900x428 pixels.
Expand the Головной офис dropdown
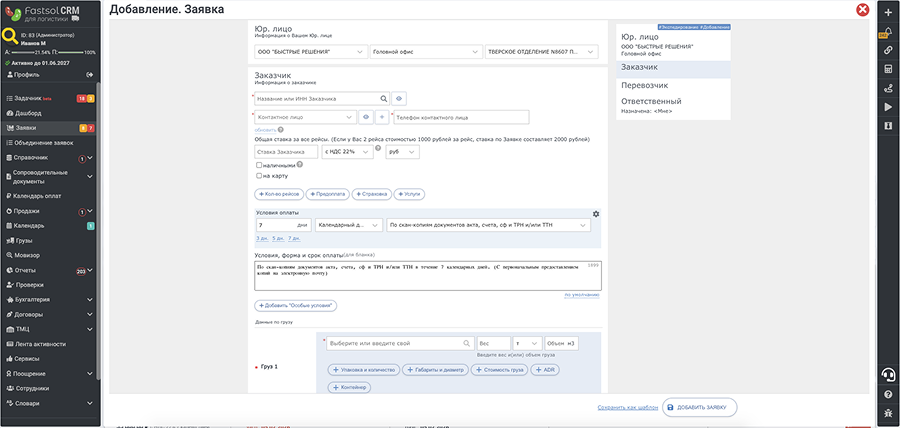(x=425, y=52)
